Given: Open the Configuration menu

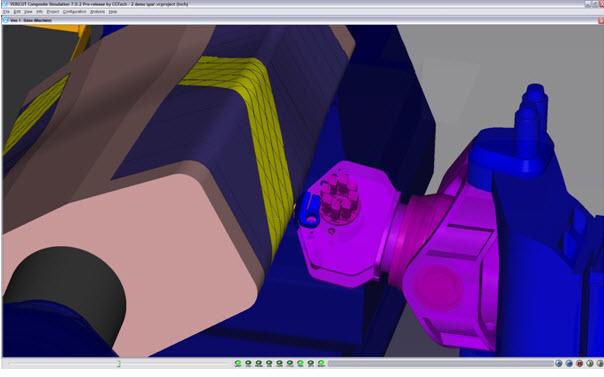Looking at the screenshot, I should (x=74, y=12).
